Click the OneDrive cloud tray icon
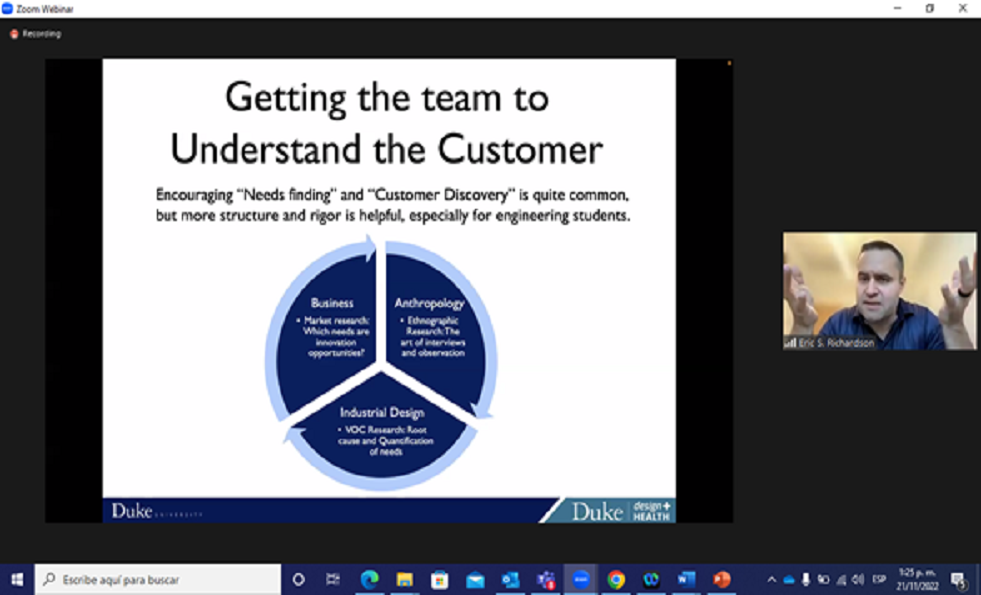 coord(788,579)
